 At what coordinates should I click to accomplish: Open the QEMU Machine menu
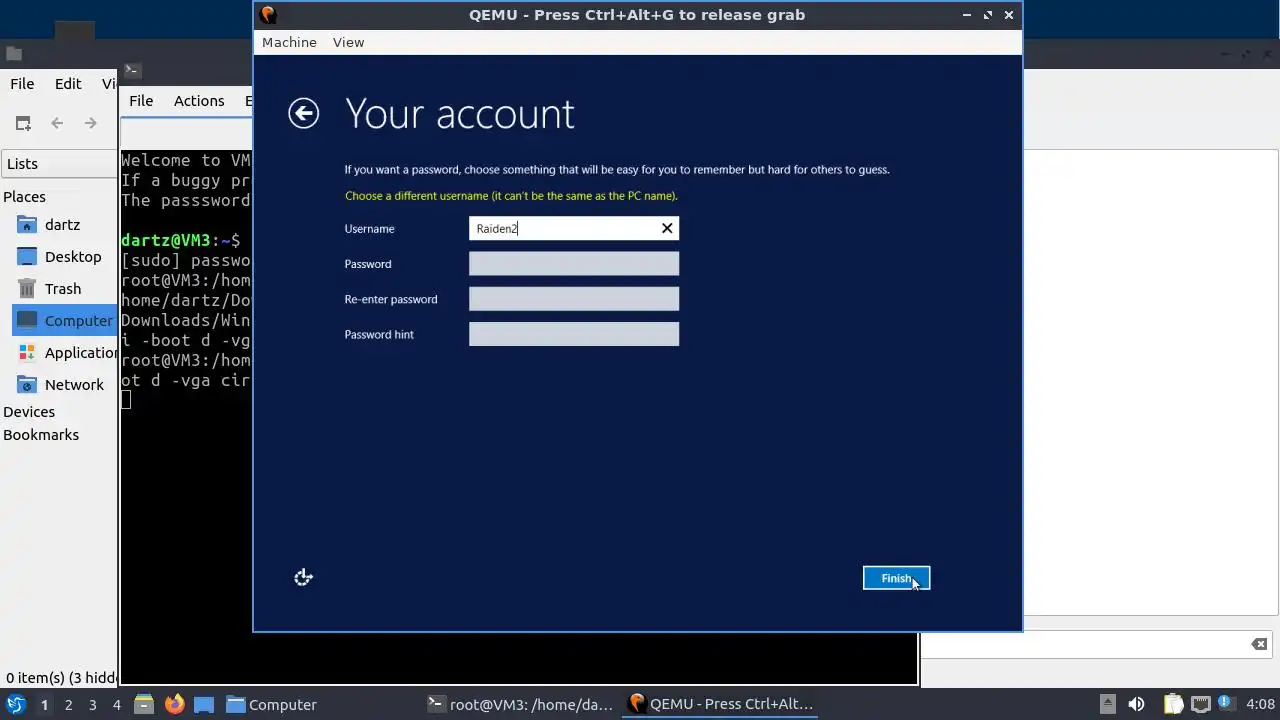click(289, 42)
